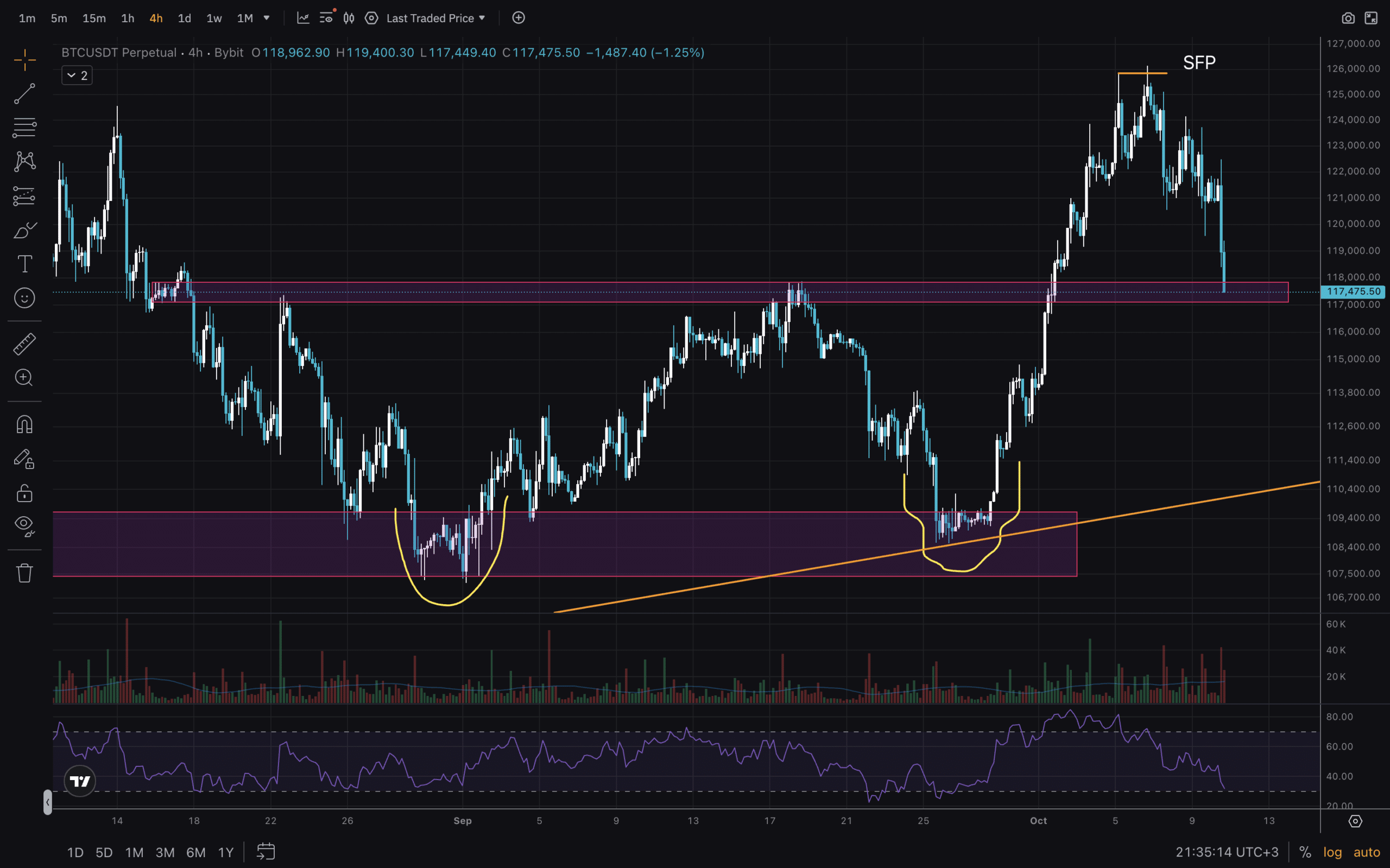Expand more timeframes arrow after 1M

point(267,18)
